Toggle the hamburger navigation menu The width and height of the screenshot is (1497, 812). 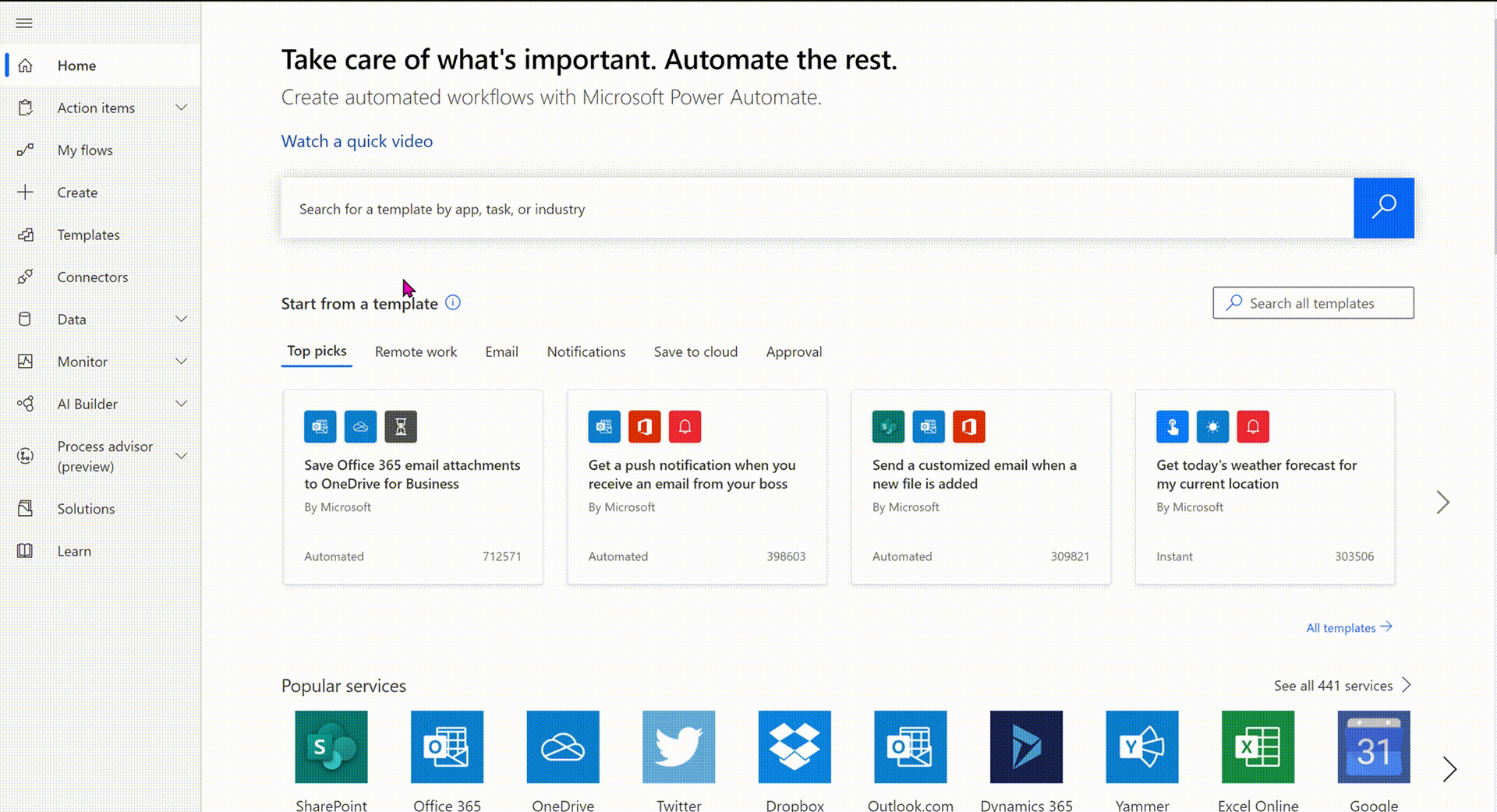(24, 23)
